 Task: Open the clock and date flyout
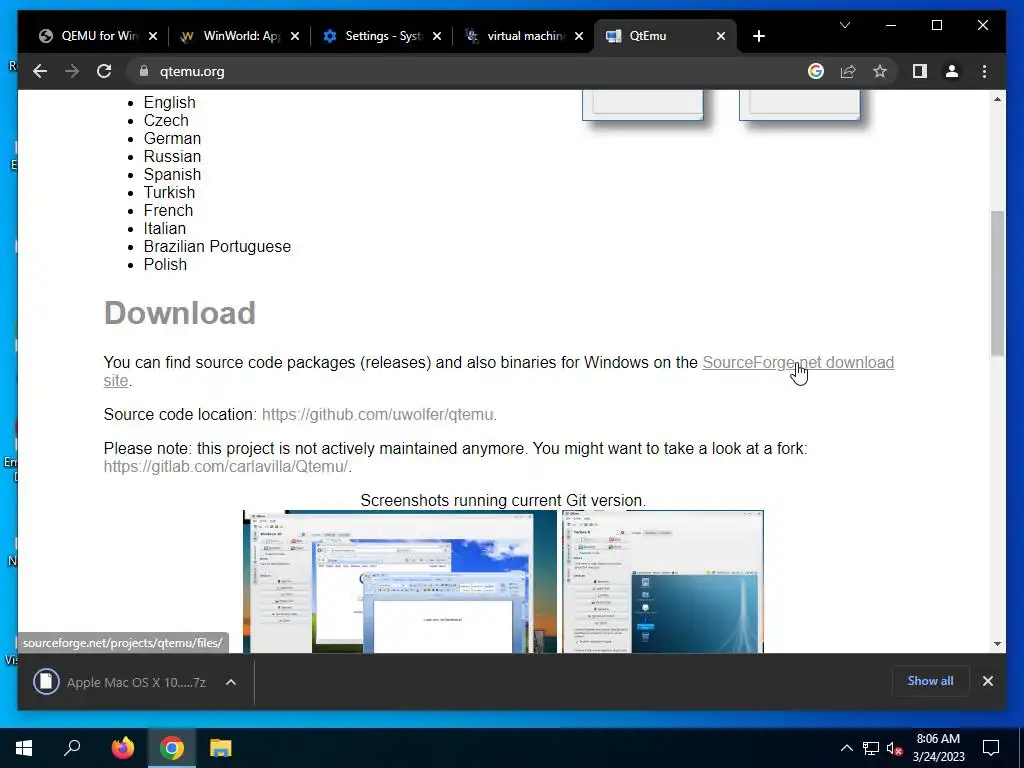click(938, 748)
